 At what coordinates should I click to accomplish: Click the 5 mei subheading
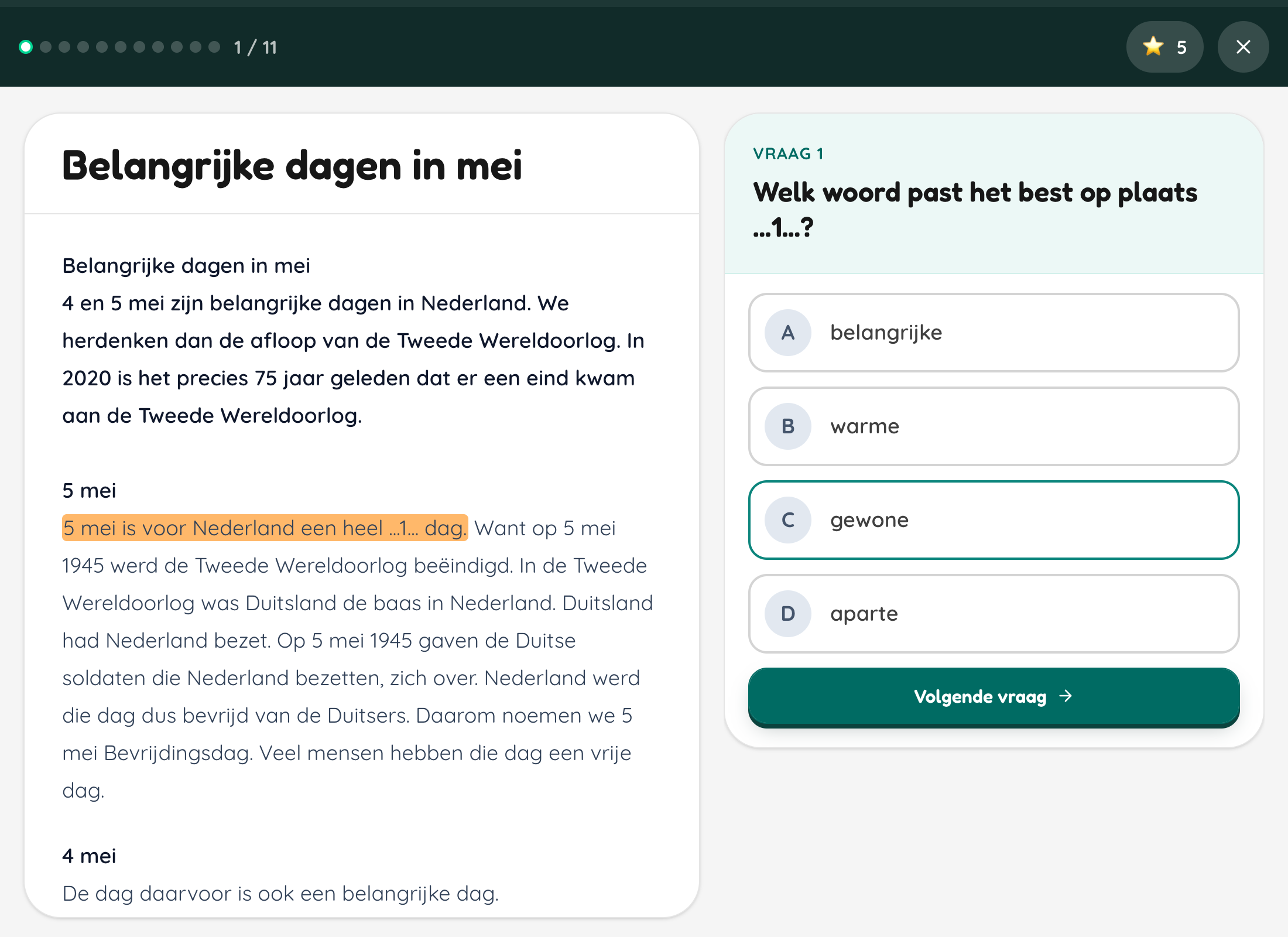tap(89, 491)
